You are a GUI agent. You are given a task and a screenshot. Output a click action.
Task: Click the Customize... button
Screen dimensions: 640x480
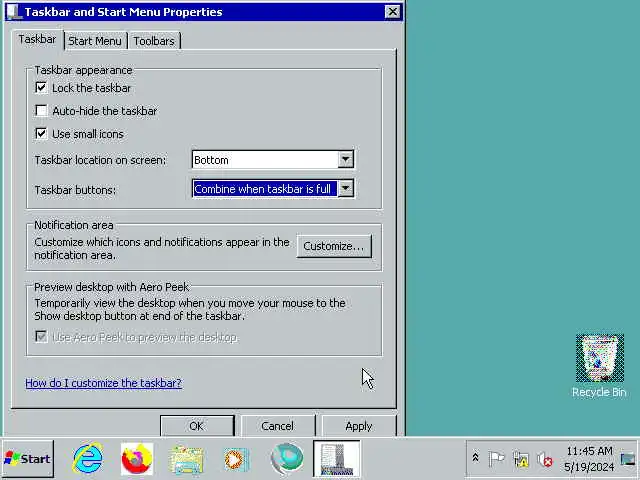[334, 246]
